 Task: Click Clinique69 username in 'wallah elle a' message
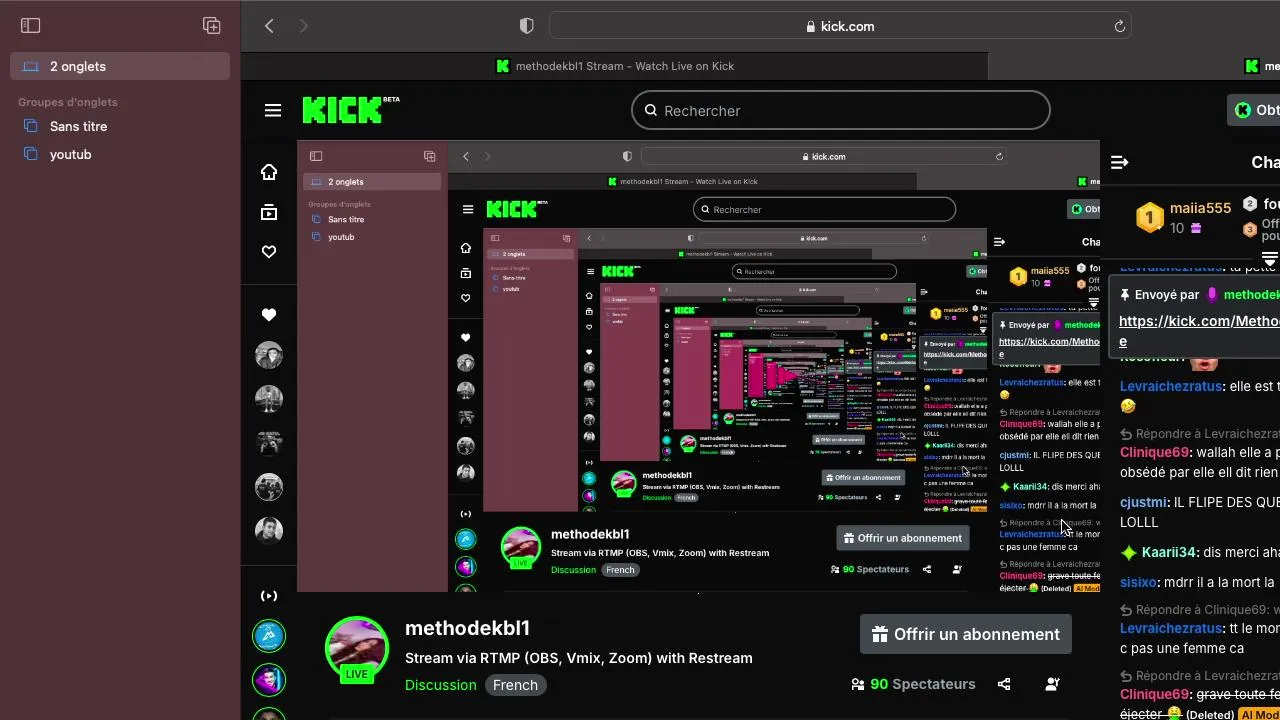pyautogui.click(x=1155, y=452)
